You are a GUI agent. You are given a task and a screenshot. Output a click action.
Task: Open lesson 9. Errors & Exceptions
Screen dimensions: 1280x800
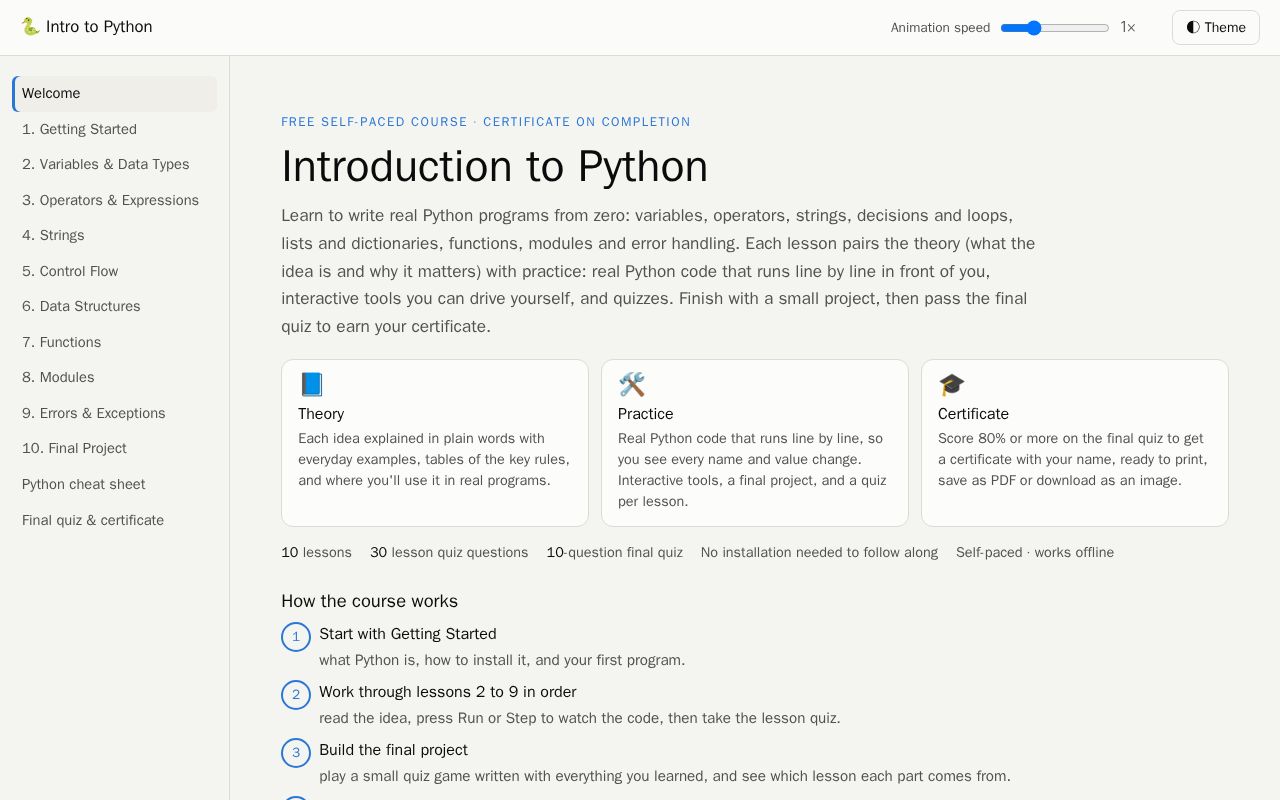click(x=114, y=413)
